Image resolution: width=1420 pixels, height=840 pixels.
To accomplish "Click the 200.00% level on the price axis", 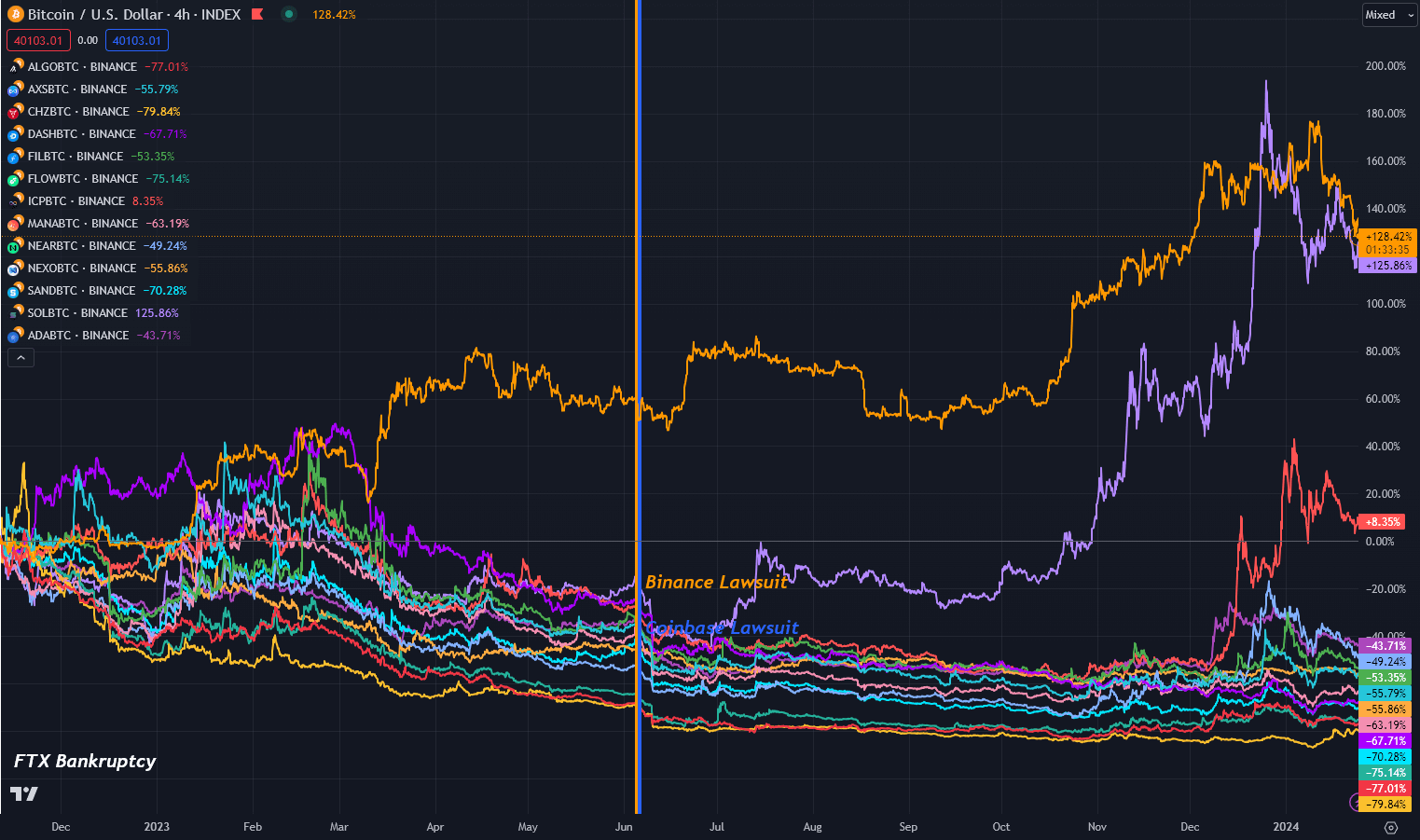I will [x=1386, y=66].
